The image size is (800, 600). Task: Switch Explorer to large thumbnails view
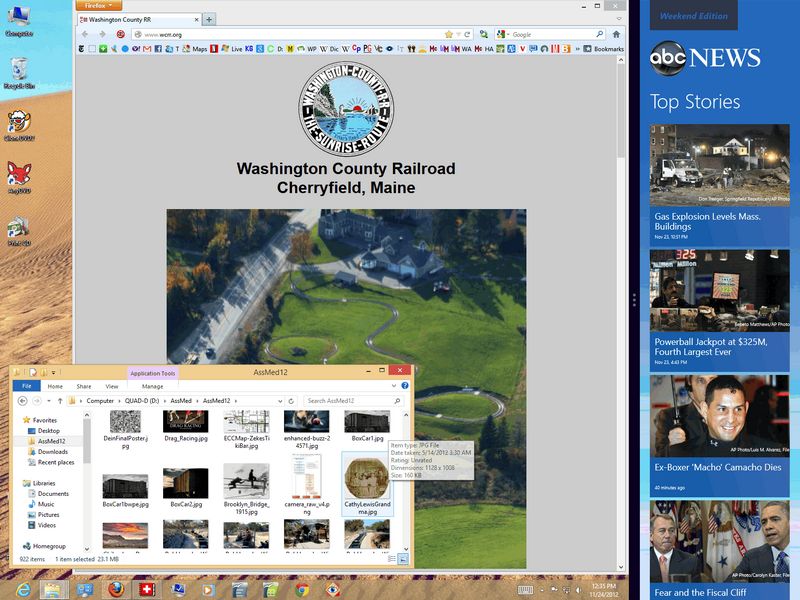pos(403,559)
